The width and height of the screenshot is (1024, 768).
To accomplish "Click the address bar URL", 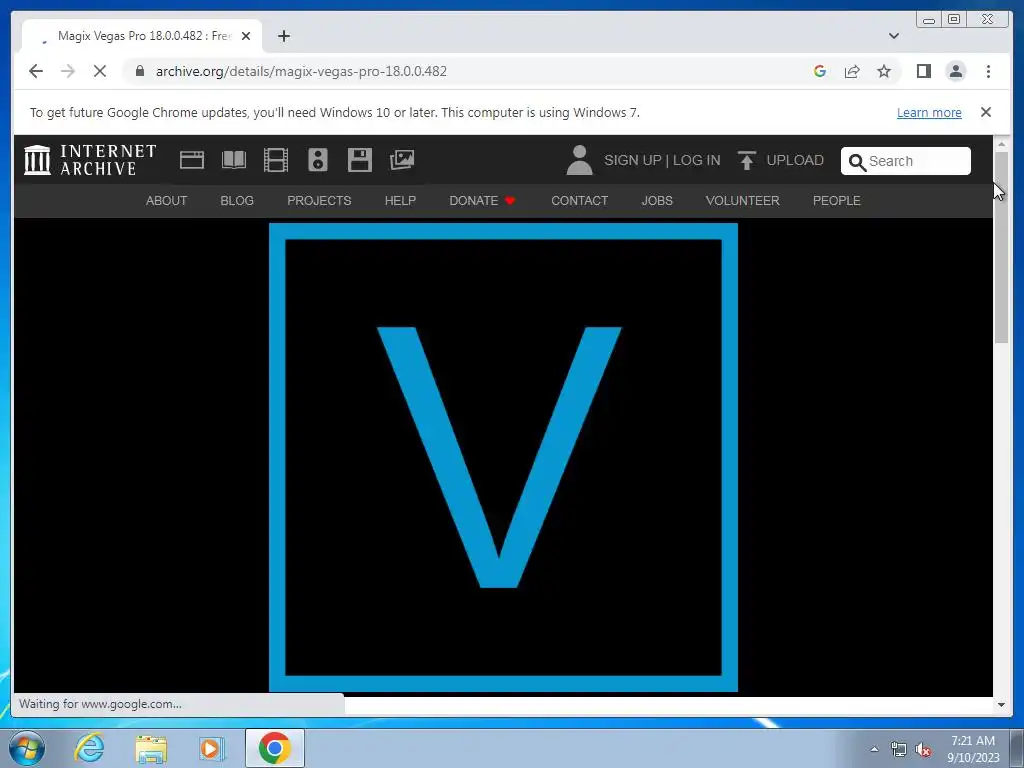I will pos(301,71).
